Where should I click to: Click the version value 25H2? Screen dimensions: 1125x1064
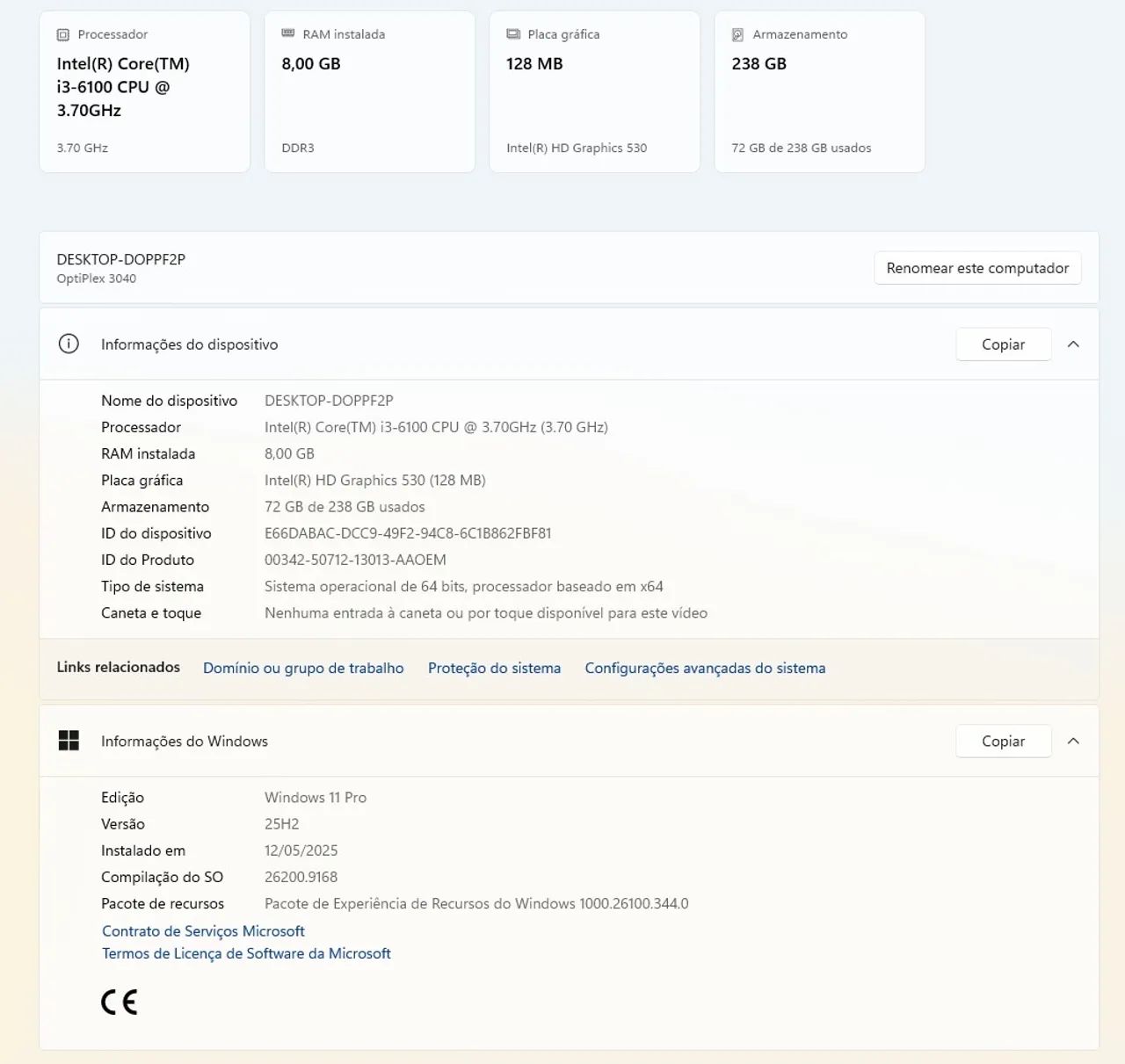[282, 824]
